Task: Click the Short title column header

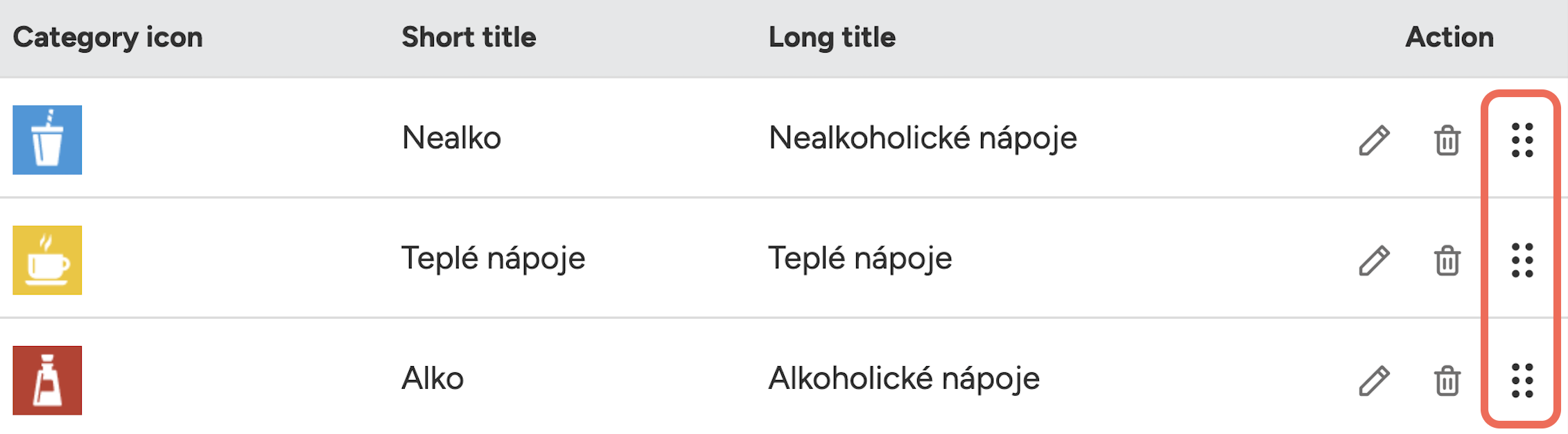Action: [x=469, y=37]
